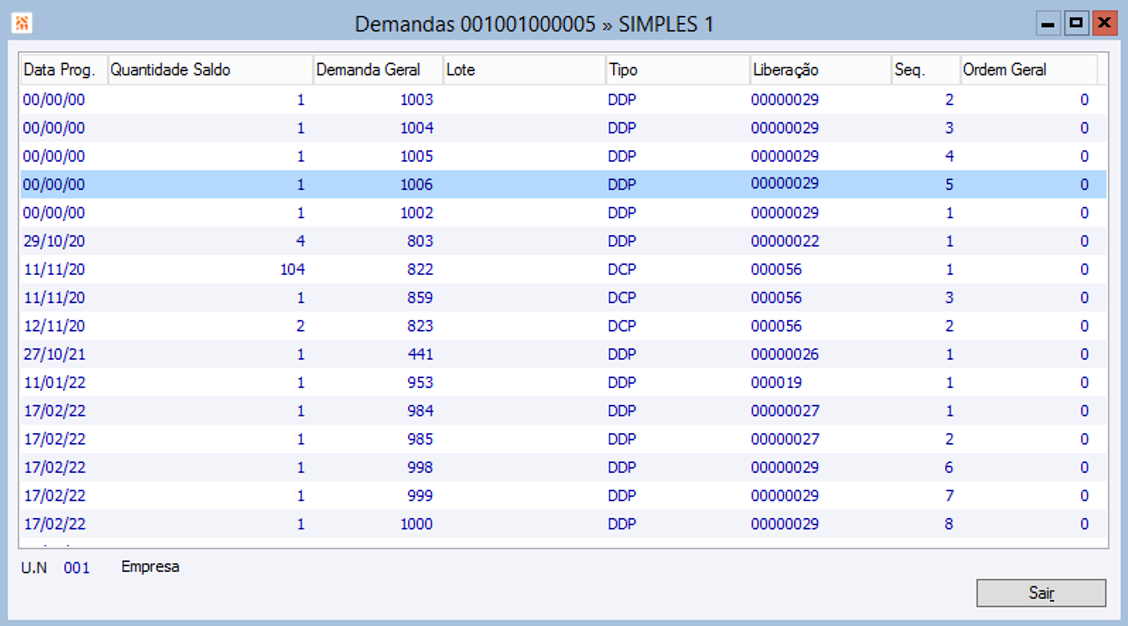Minimize the Demandas window
The image size is (1128, 626).
pos(1047,24)
